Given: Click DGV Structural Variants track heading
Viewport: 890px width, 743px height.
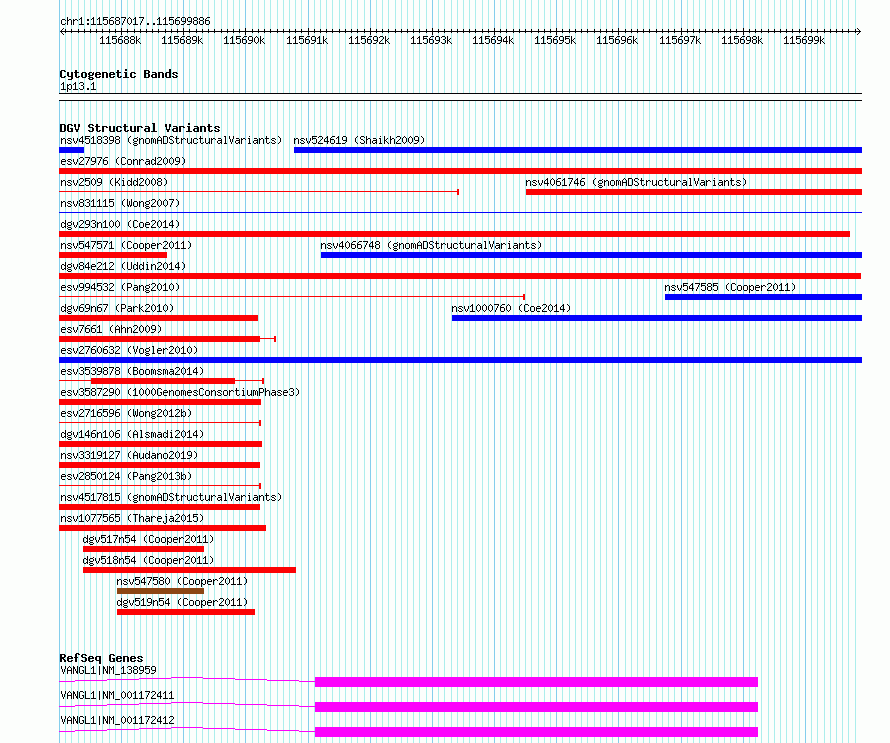Looking at the screenshot, I should [x=140, y=128].
